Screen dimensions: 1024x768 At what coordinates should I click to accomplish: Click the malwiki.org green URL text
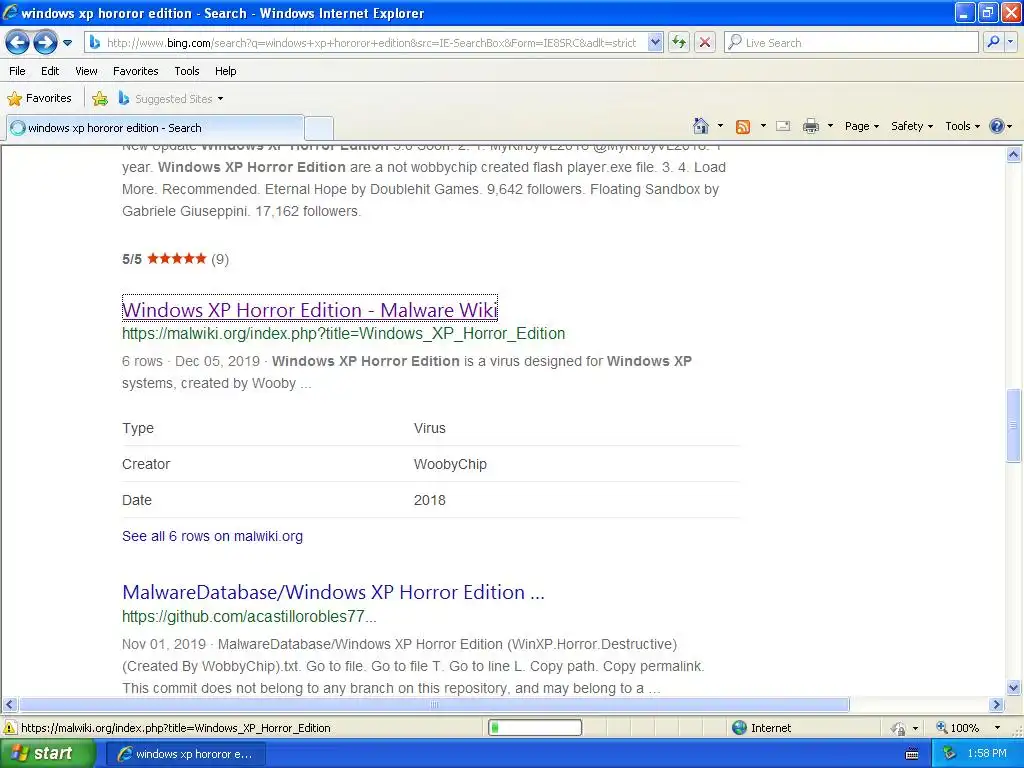(x=344, y=334)
